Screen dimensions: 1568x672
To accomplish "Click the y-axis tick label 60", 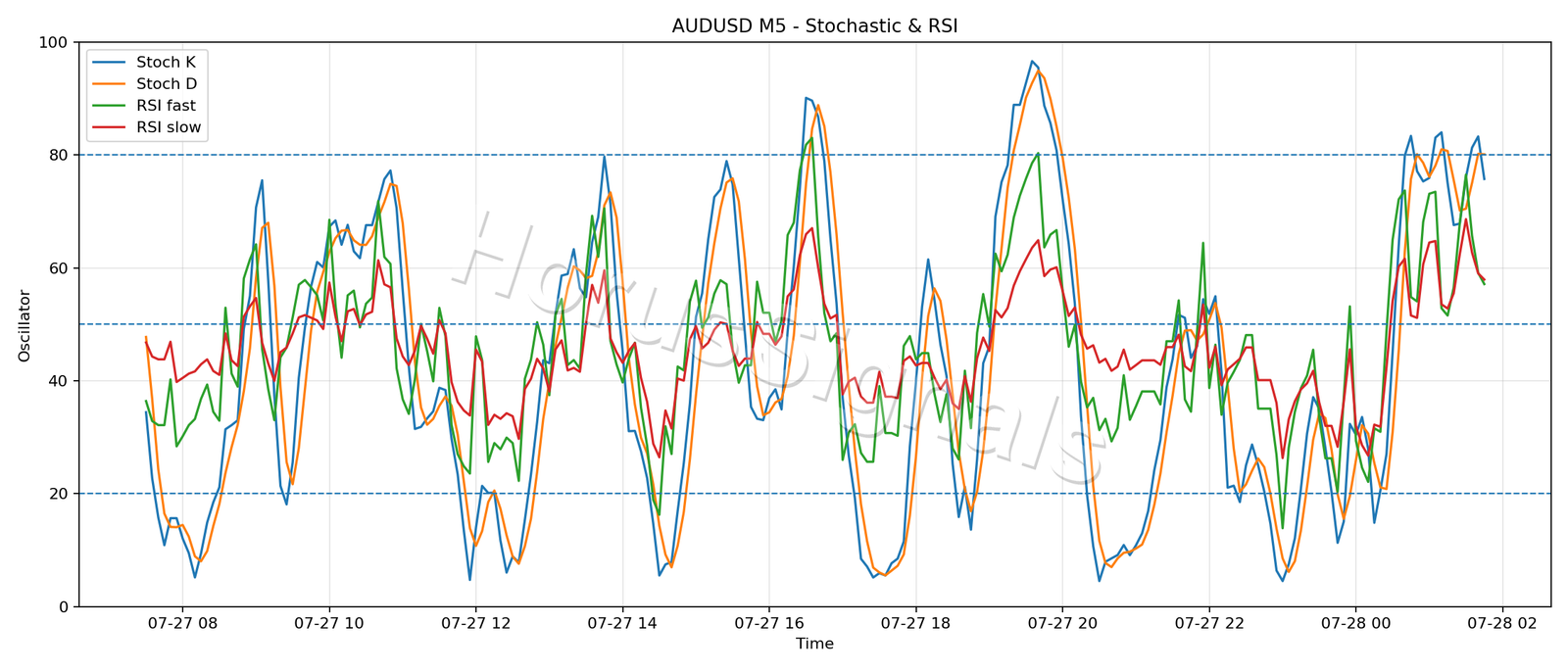I will [58, 268].
